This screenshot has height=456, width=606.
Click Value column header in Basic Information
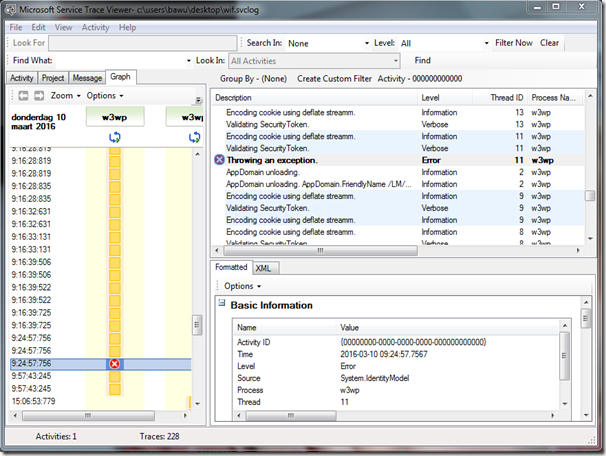point(448,328)
